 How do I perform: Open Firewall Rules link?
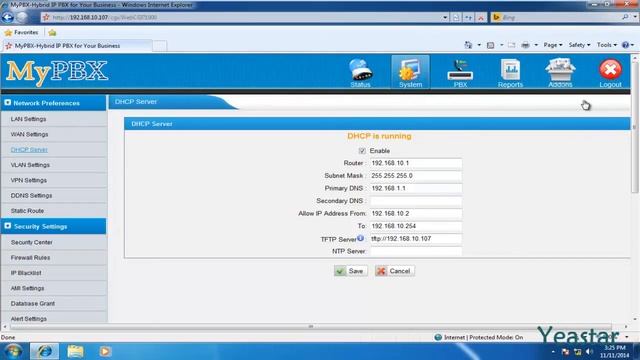[30, 258]
